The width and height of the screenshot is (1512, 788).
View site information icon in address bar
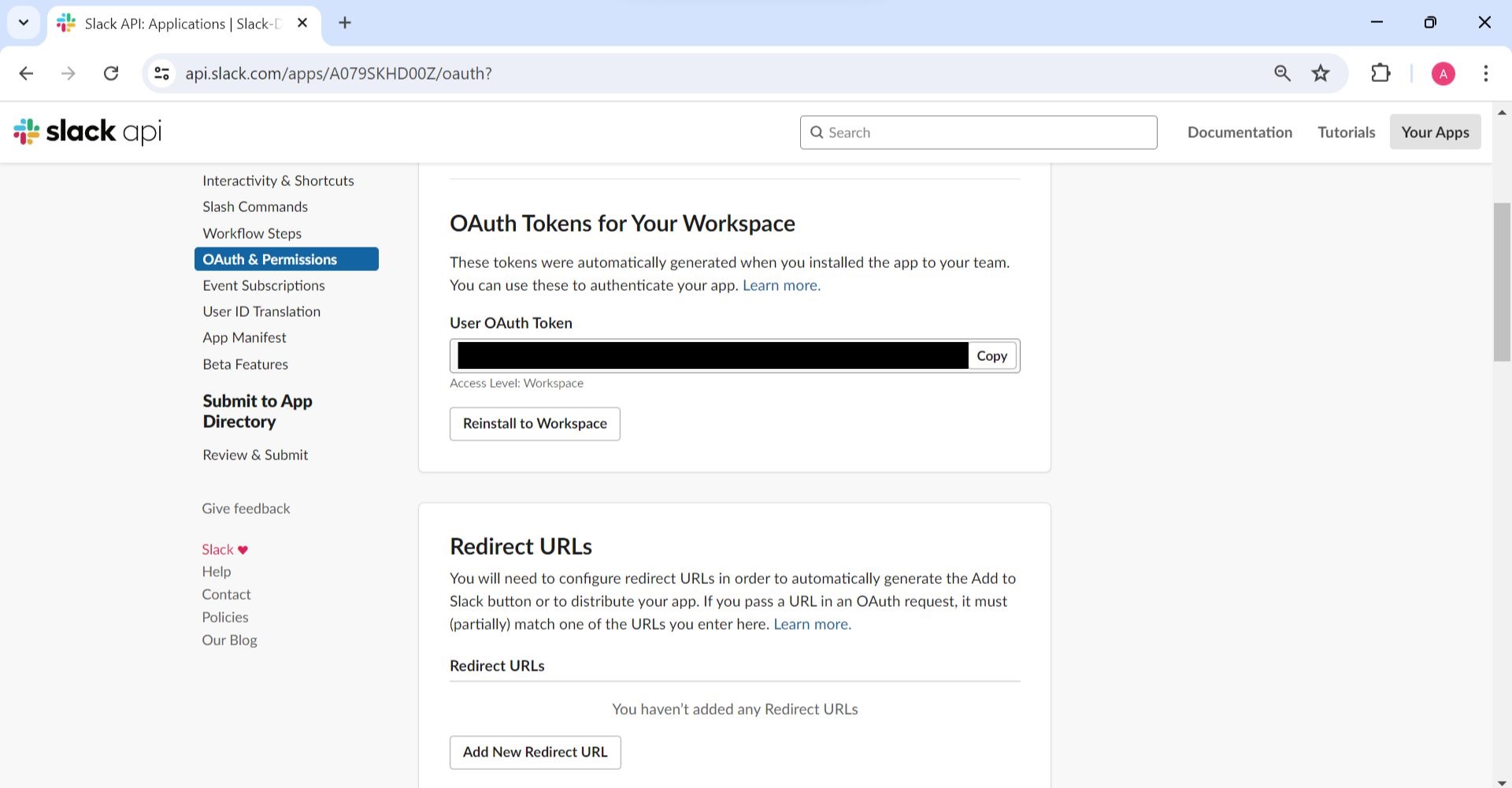[x=161, y=73]
